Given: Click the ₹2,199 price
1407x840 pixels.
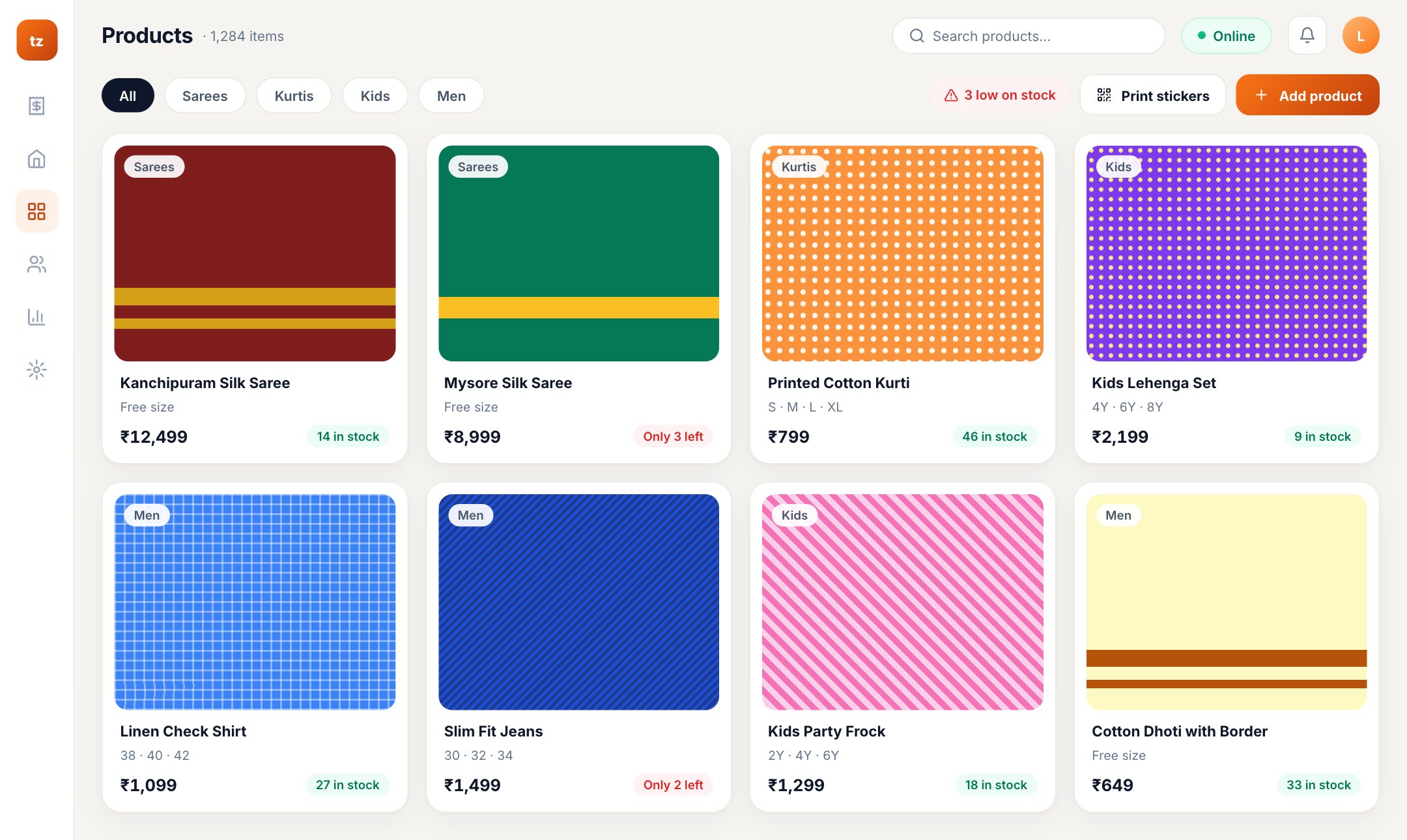Looking at the screenshot, I should [x=1120, y=437].
